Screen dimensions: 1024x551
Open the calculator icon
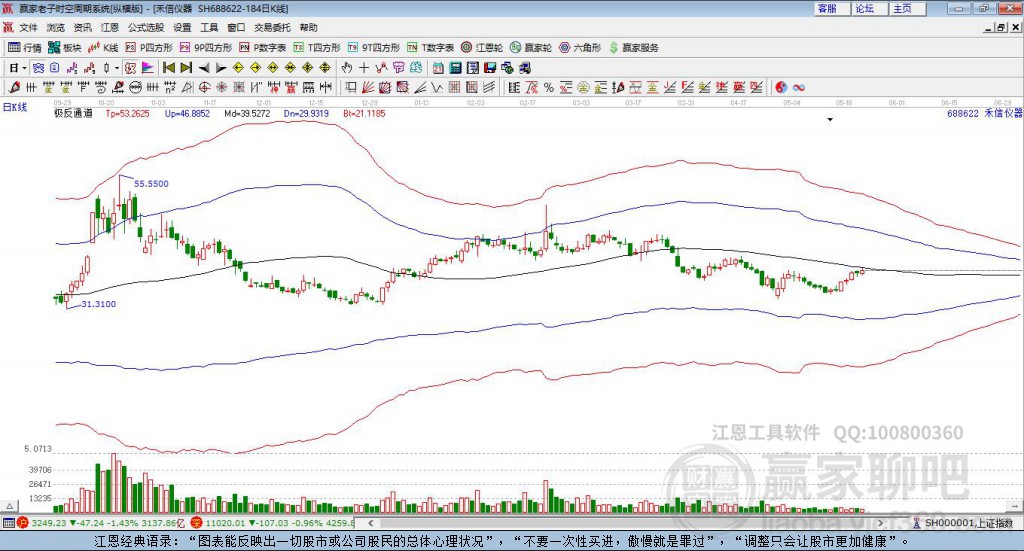pyautogui.click(x=455, y=68)
